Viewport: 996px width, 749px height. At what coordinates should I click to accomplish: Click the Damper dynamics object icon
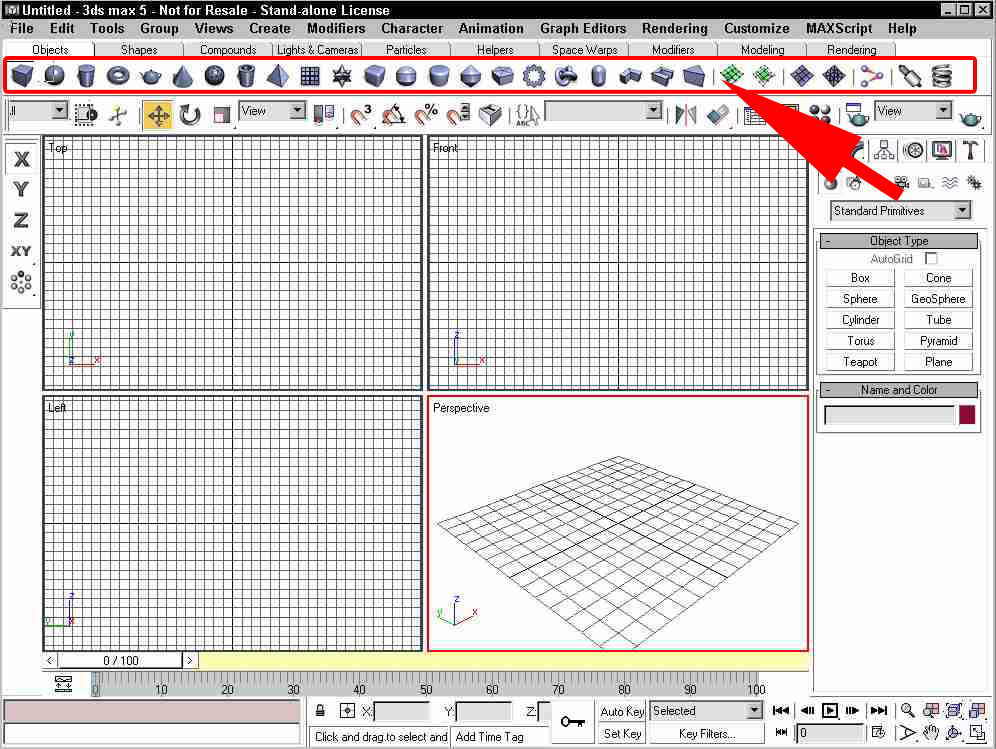click(910, 76)
